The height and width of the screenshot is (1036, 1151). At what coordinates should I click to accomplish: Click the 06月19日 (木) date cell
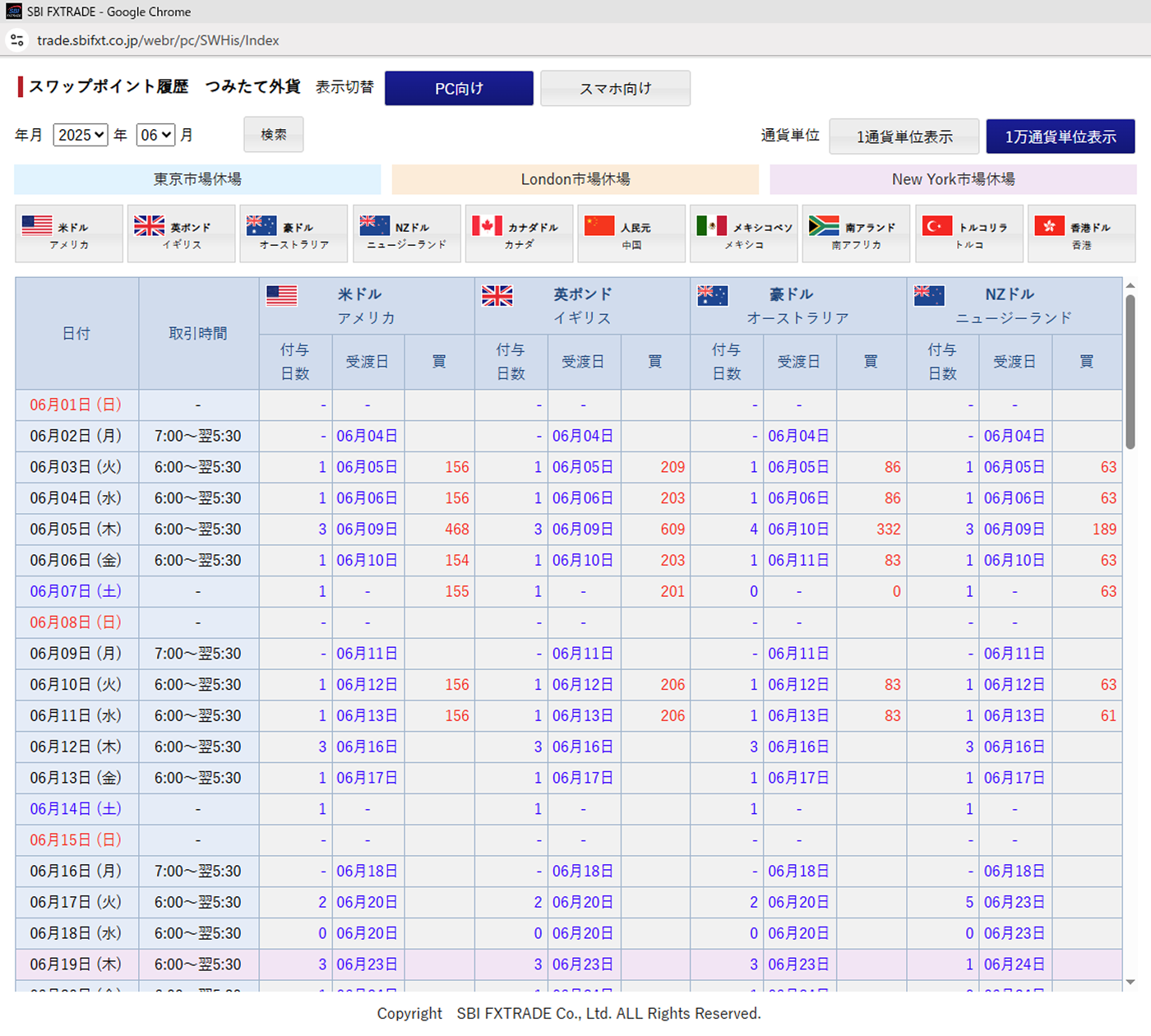76,964
